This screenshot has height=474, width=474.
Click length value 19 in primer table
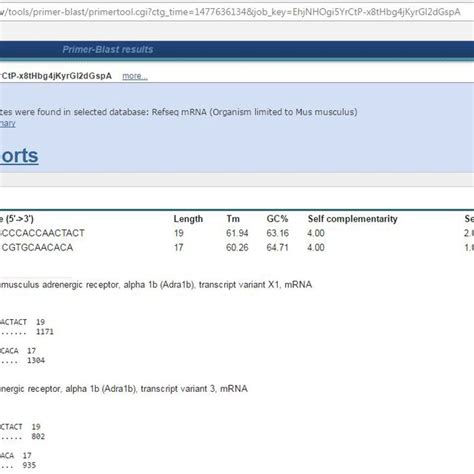point(179,233)
